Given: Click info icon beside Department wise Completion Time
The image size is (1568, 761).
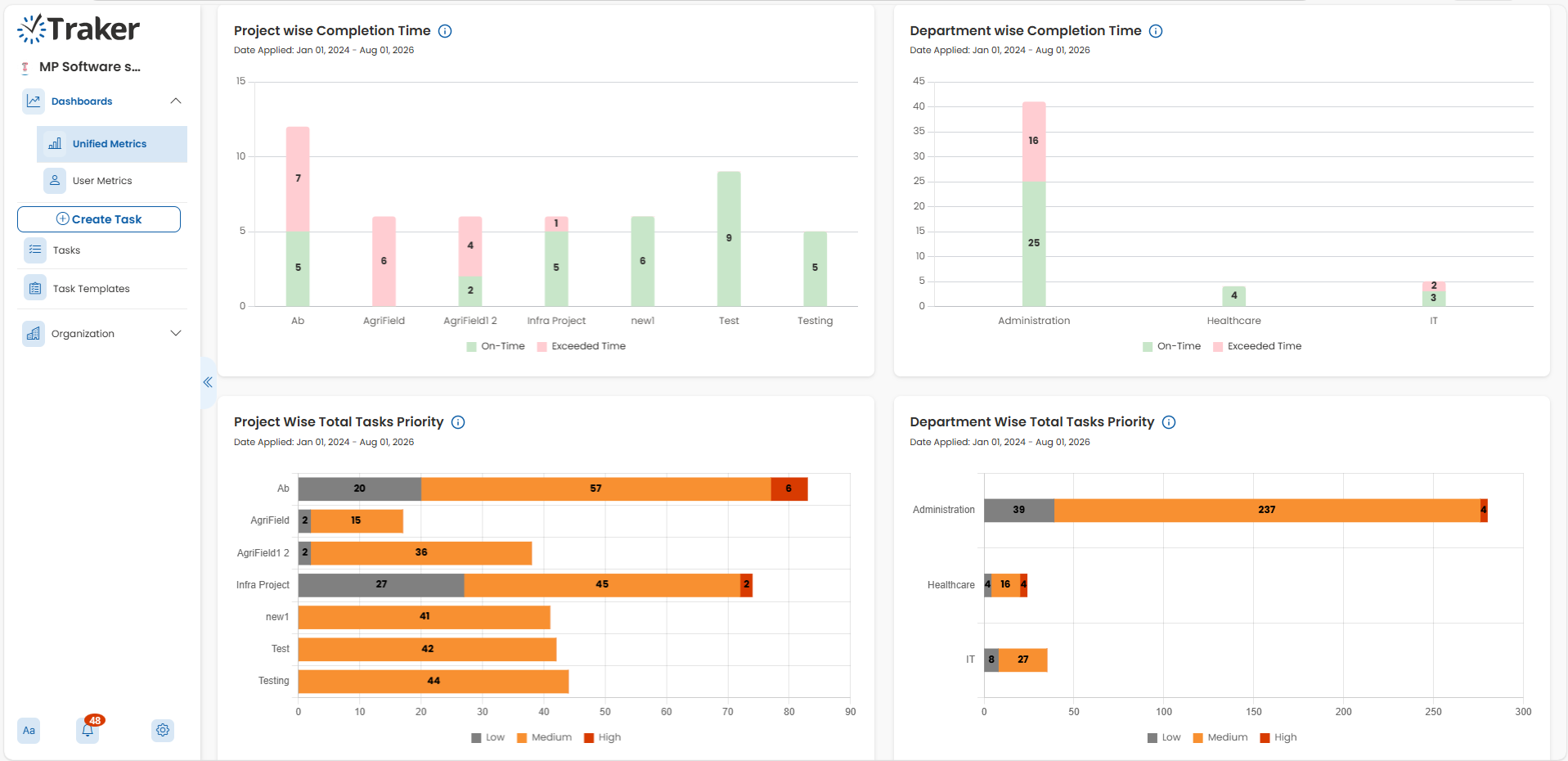Looking at the screenshot, I should point(1156,31).
